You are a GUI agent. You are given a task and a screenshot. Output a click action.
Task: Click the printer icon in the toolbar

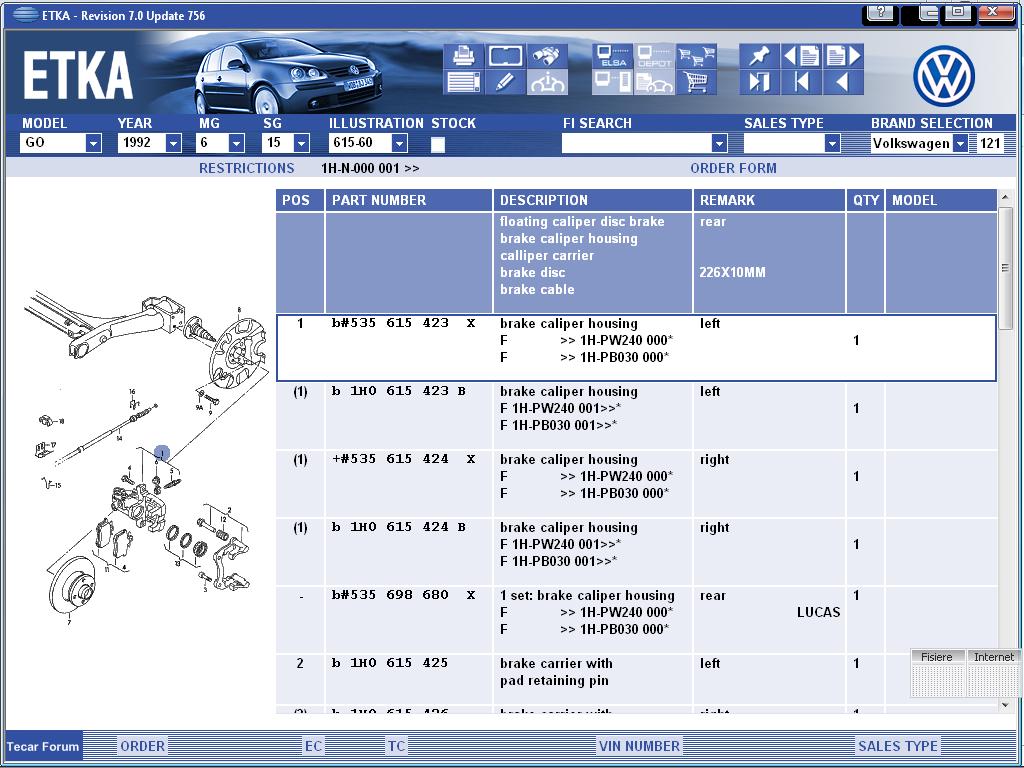pyautogui.click(x=464, y=56)
